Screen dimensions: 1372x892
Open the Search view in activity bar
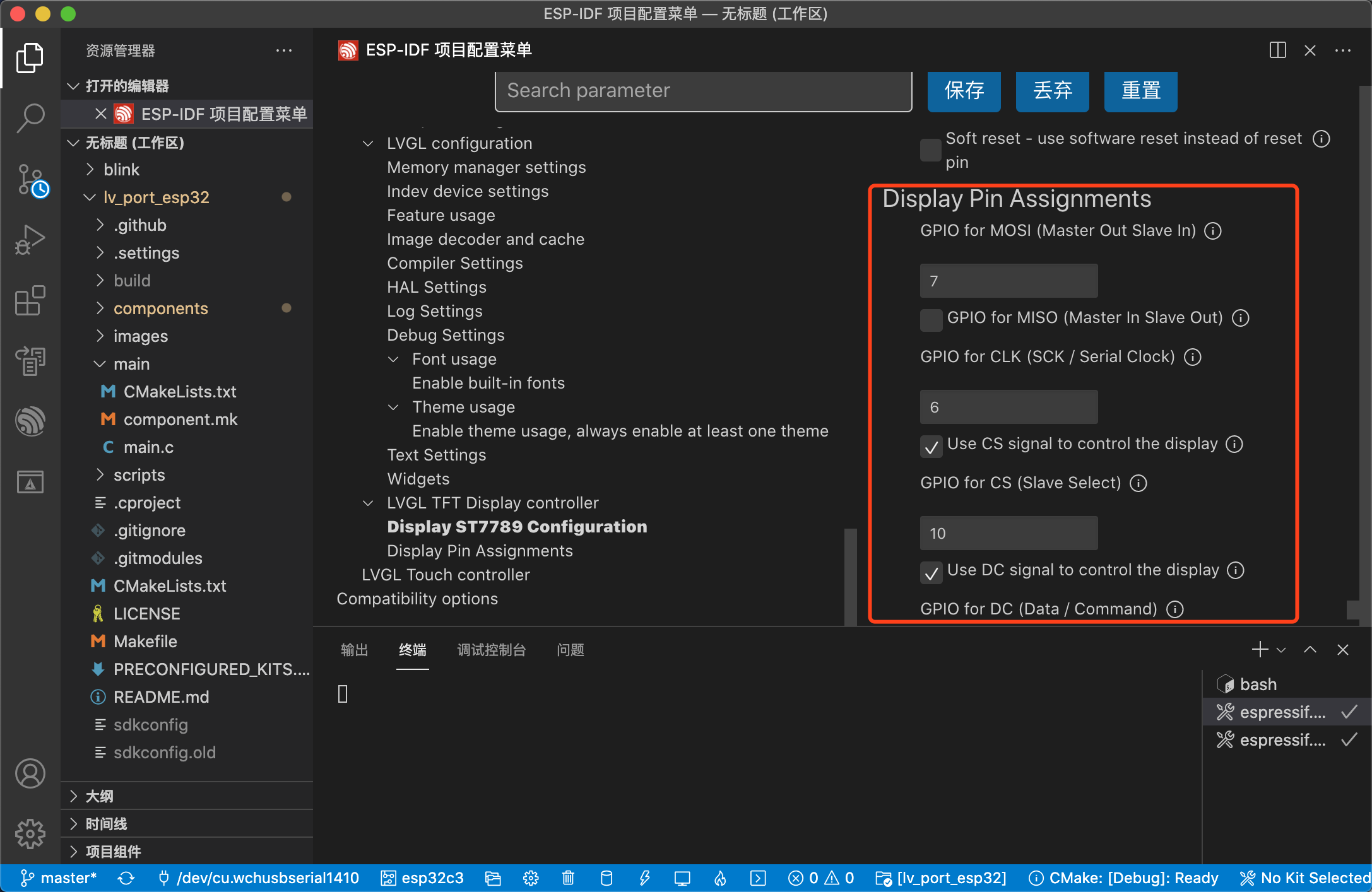tap(30, 118)
